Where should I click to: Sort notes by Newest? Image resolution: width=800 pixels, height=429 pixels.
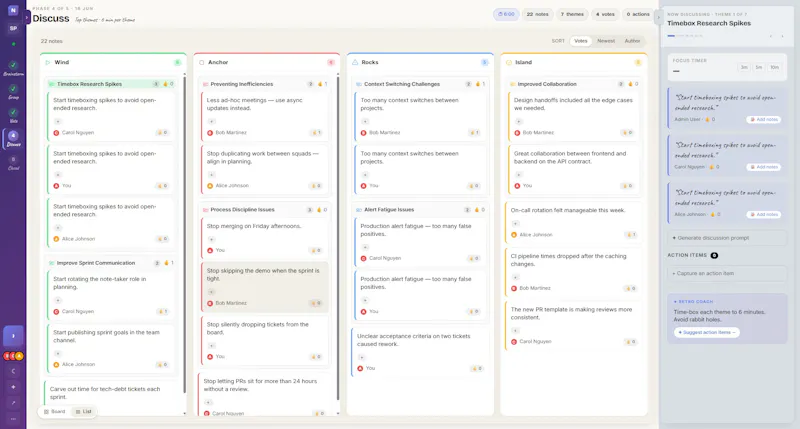click(x=606, y=41)
